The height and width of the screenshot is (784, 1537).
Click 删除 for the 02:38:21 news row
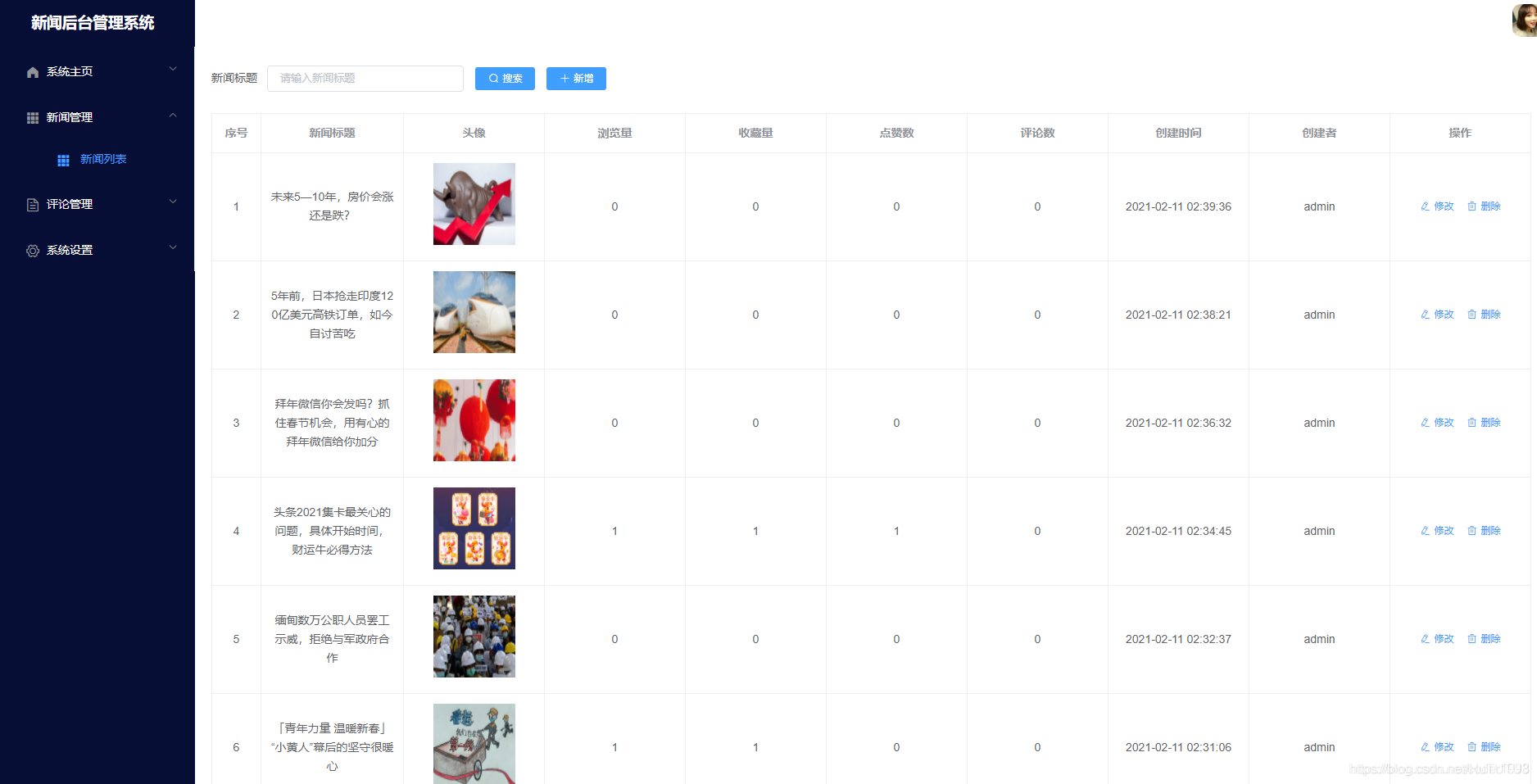(x=1484, y=315)
